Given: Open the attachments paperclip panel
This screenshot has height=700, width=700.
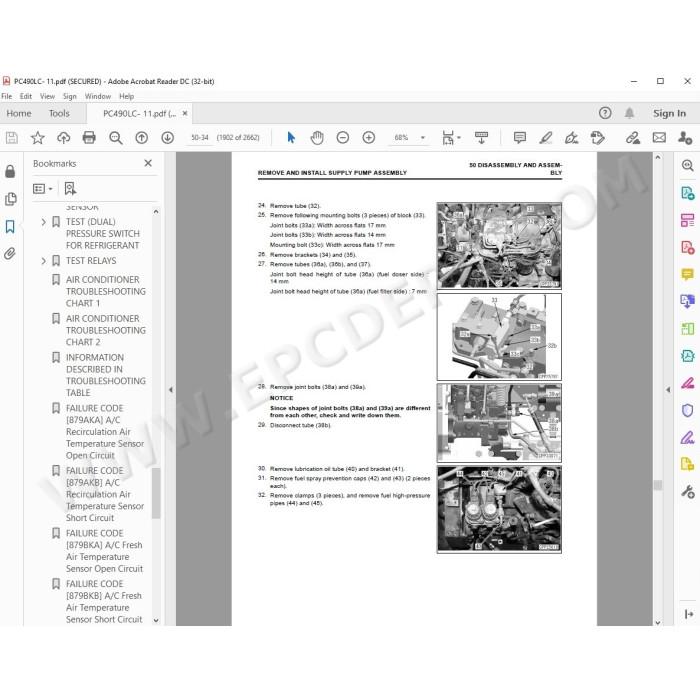Looking at the screenshot, I should [10, 254].
